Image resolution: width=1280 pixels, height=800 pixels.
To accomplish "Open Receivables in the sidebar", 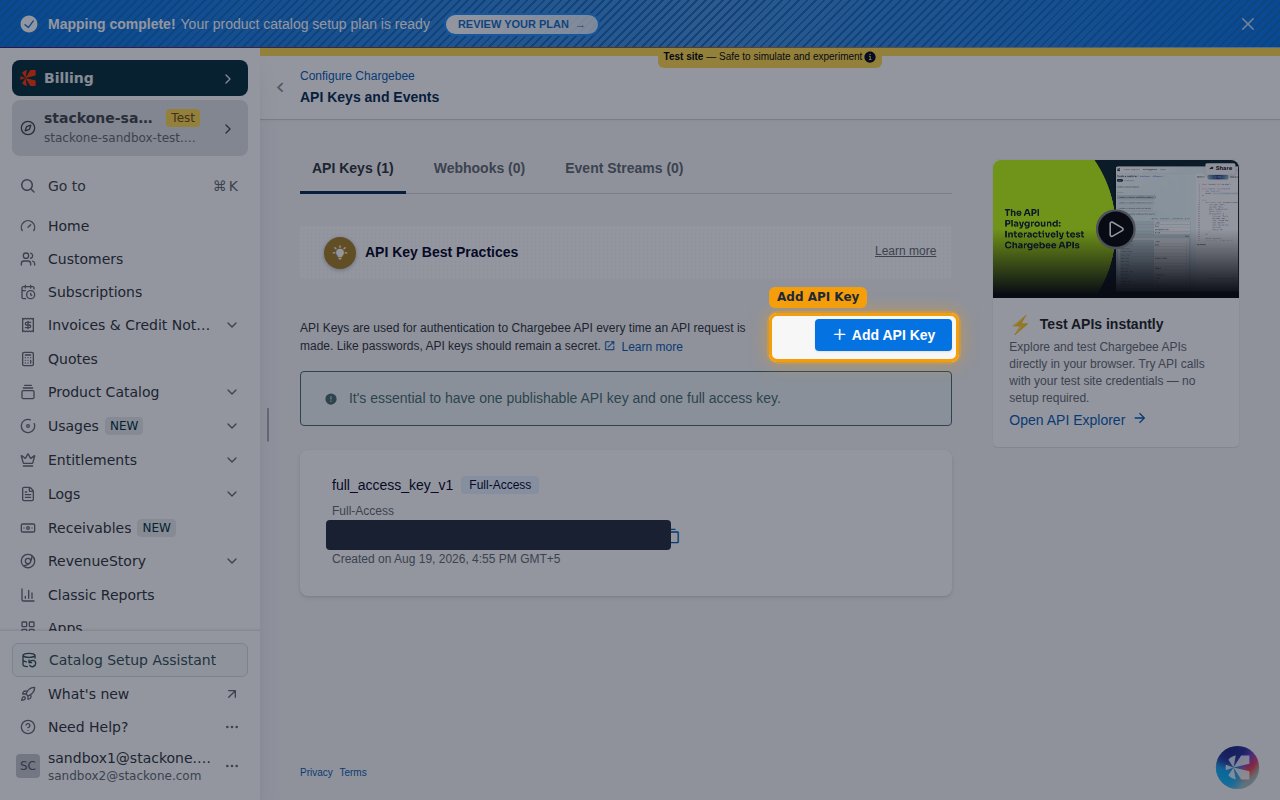I will pos(89,528).
